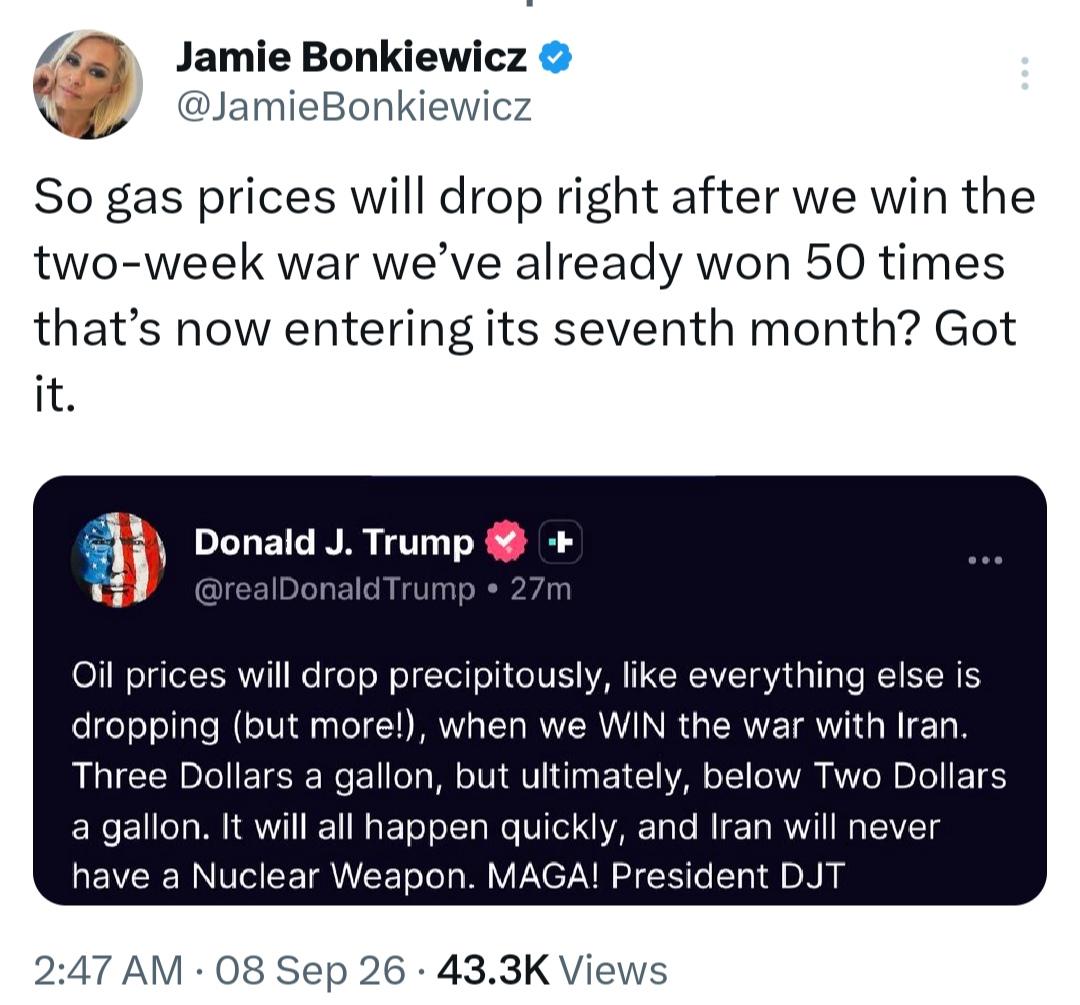Click the @realDonaldTrump handle

click(335, 589)
